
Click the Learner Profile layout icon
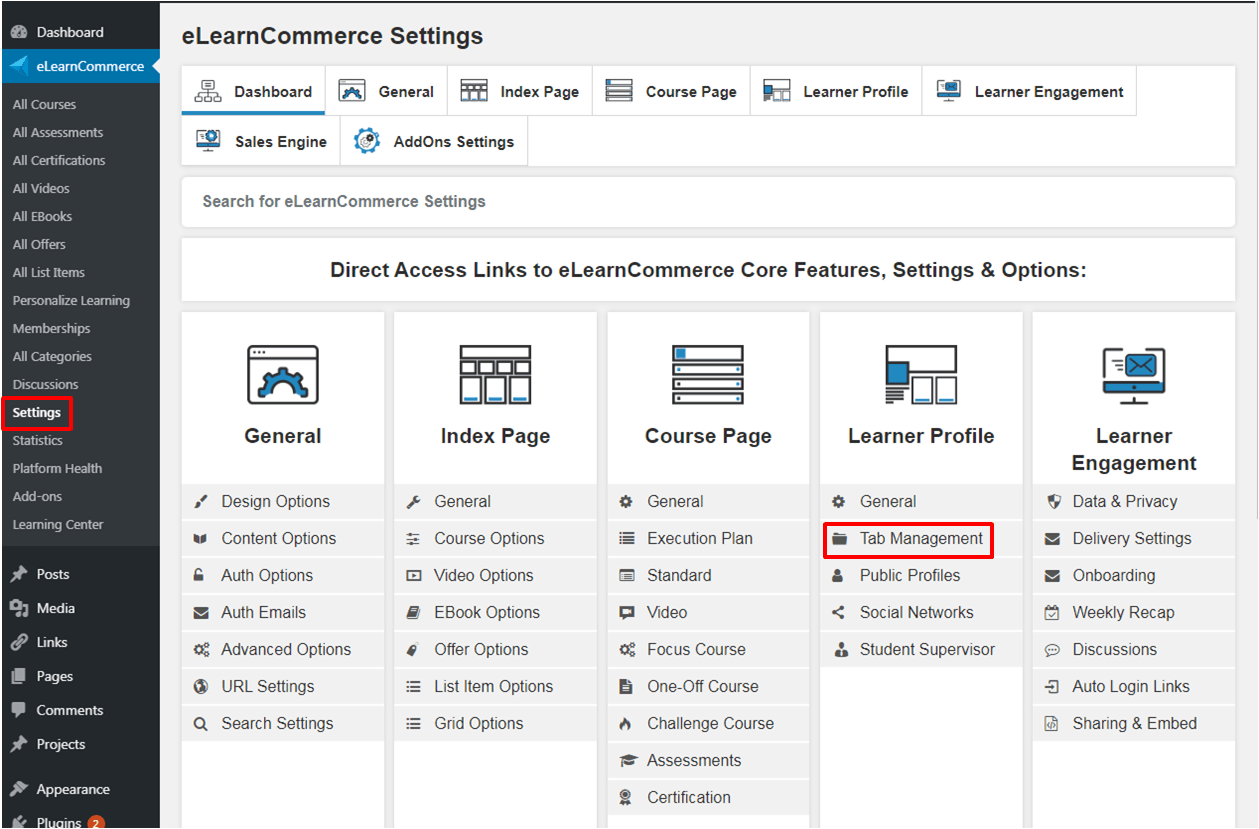tap(920, 375)
